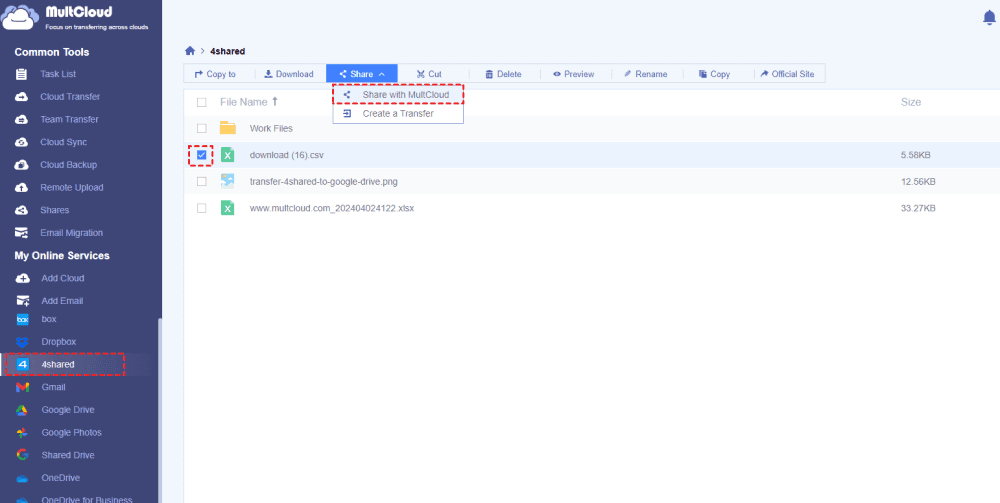
Task: Click the Add Email icon
Action: click(x=22, y=301)
